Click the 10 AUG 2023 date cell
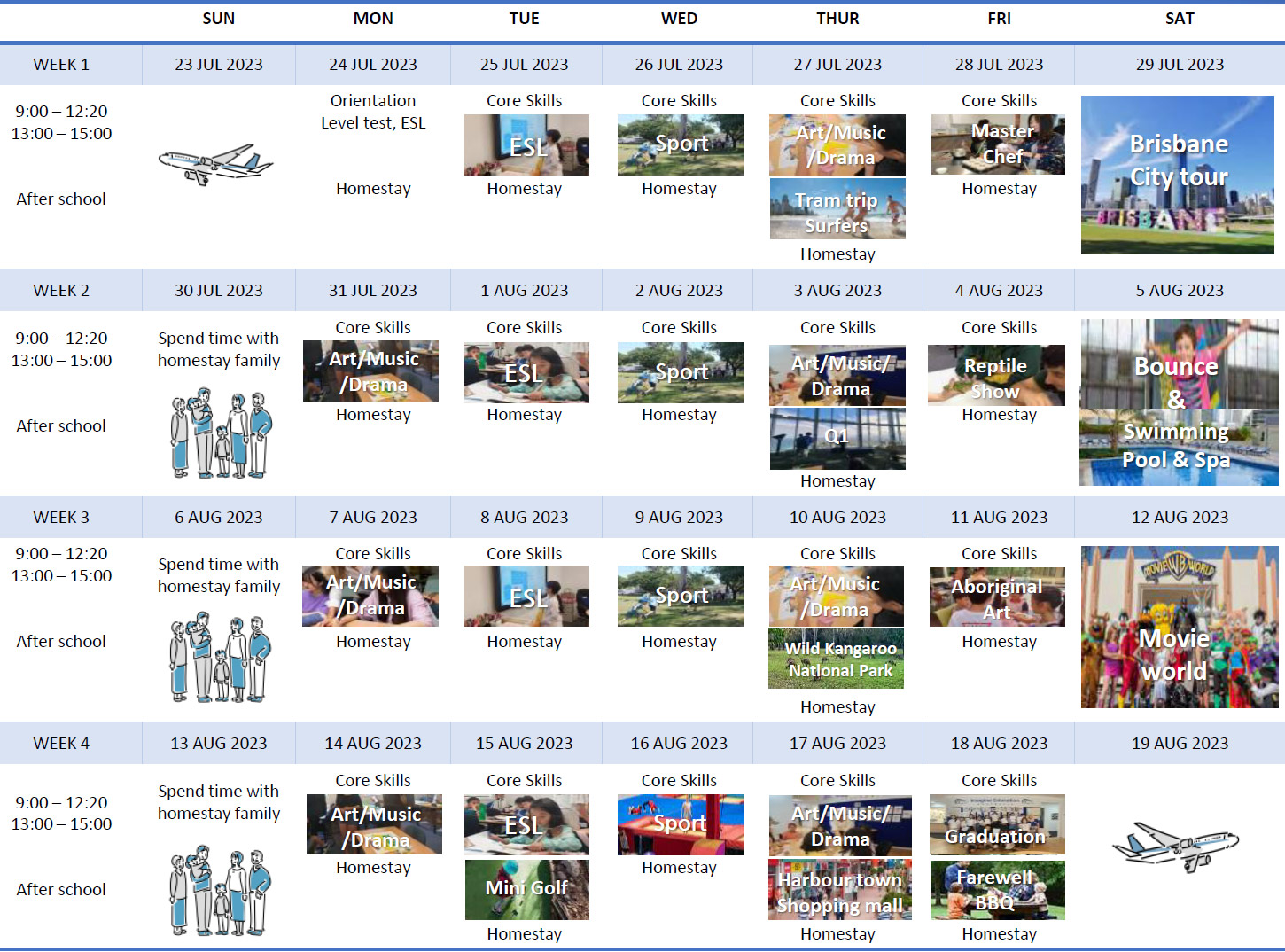The height and width of the screenshot is (952, 1285). pos(837,518)
